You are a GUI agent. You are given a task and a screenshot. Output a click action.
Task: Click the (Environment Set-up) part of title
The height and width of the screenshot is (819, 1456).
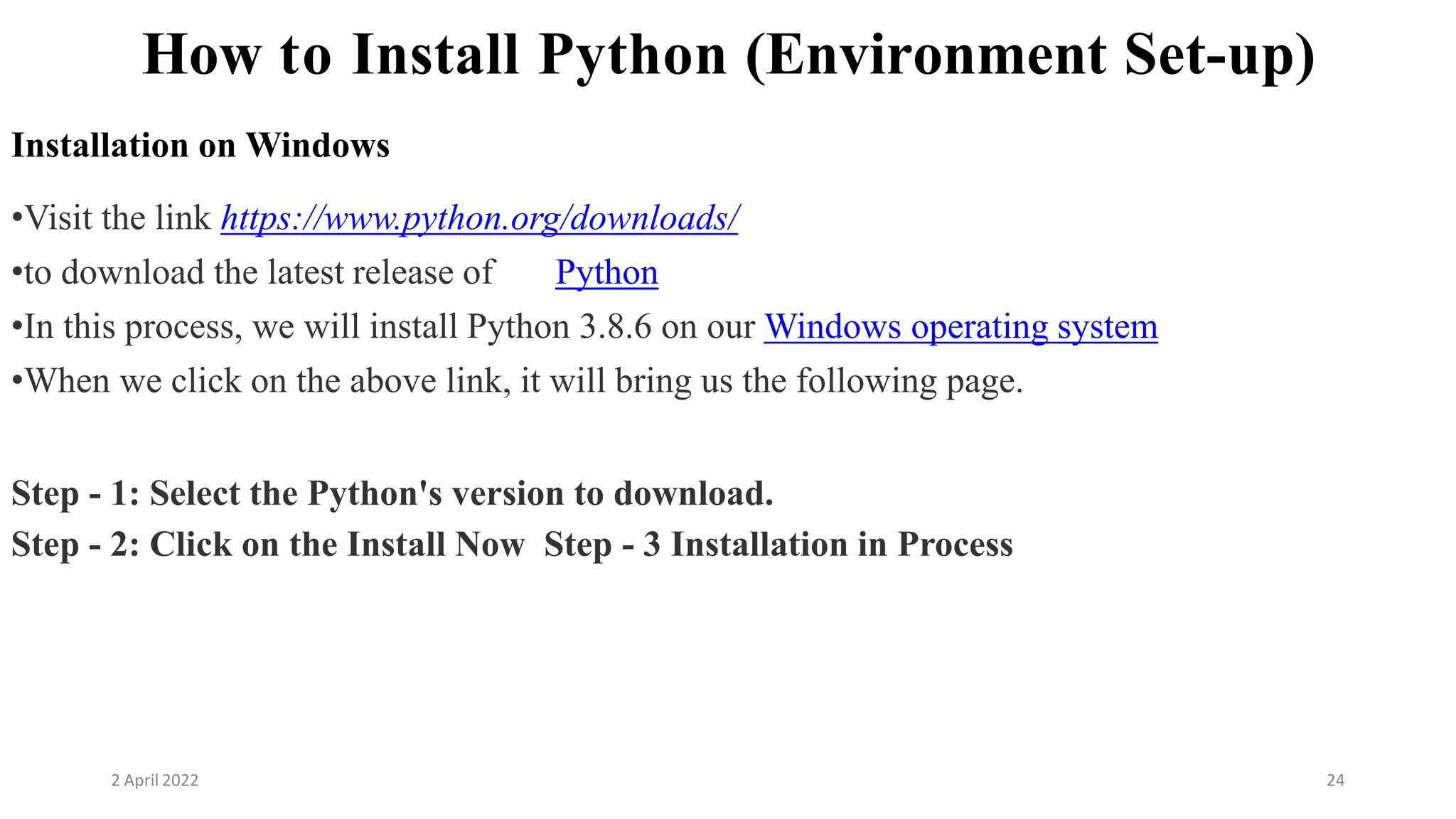point(1029,55)
